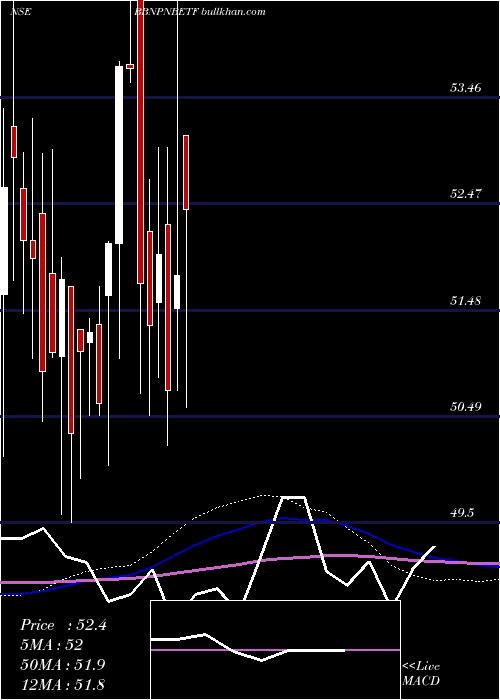Click the 50MA : 51.9 readout
500x700 pixels.
(63, 664)
